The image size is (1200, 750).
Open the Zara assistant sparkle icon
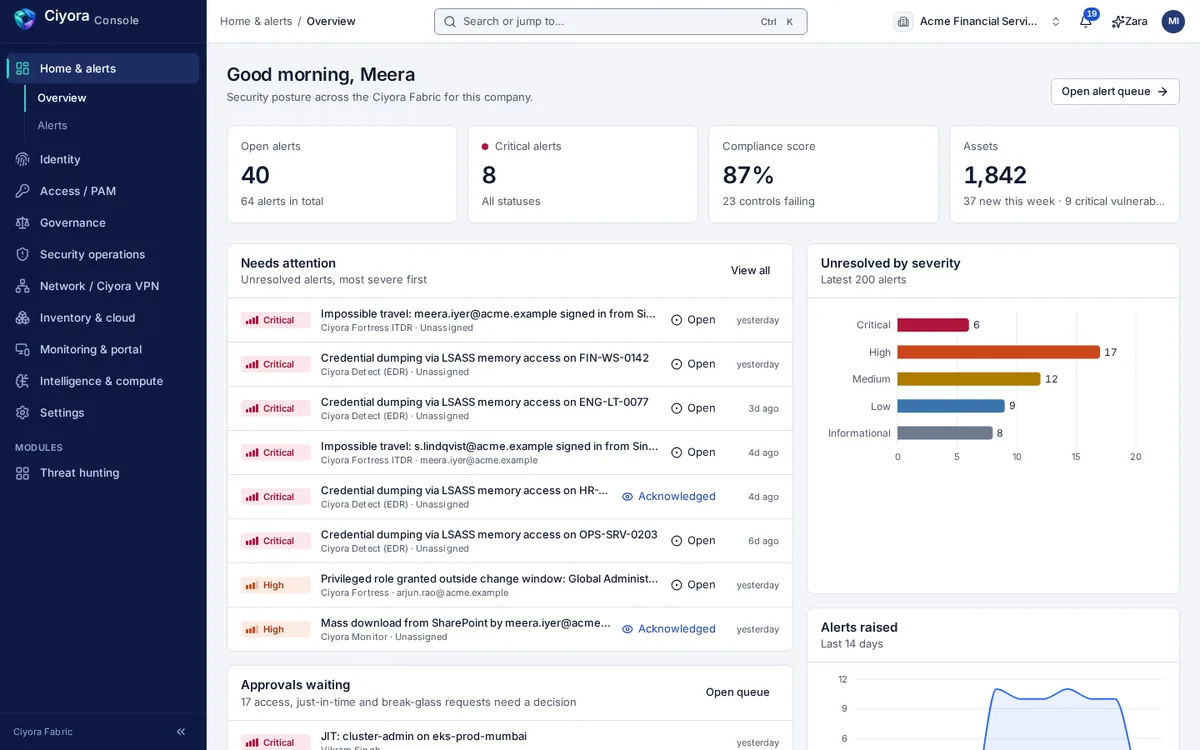[x=1117, y=21]
